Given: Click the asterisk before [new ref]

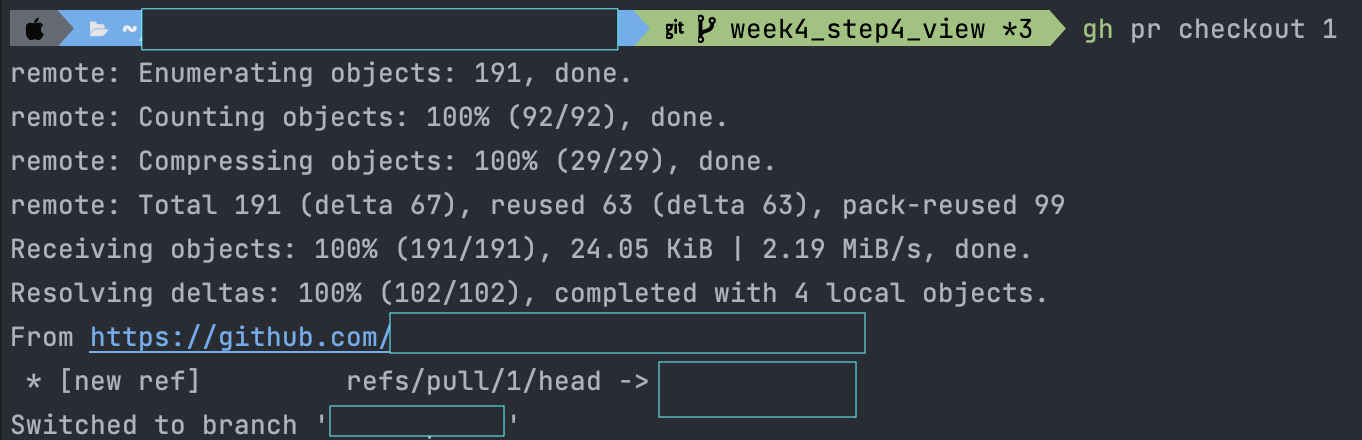Looking at the screenshot, I should click(33, 381).
